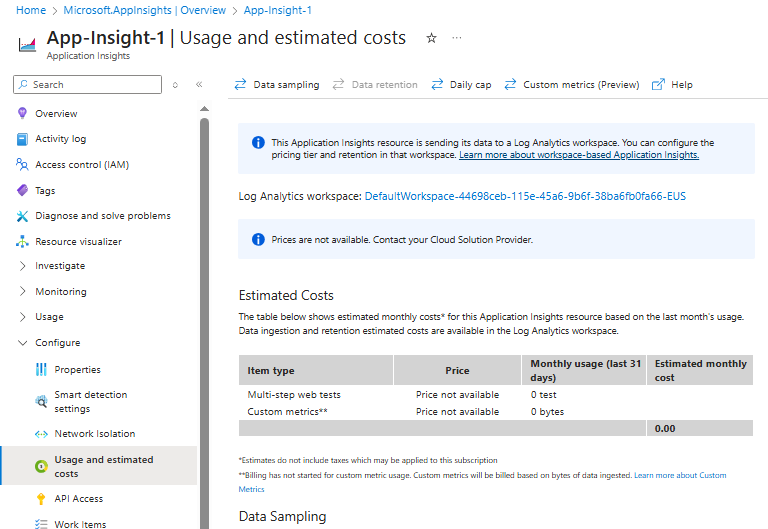Click the Access control (IAM) people icon
Screen dimensions: 768x529
point(22,165)
